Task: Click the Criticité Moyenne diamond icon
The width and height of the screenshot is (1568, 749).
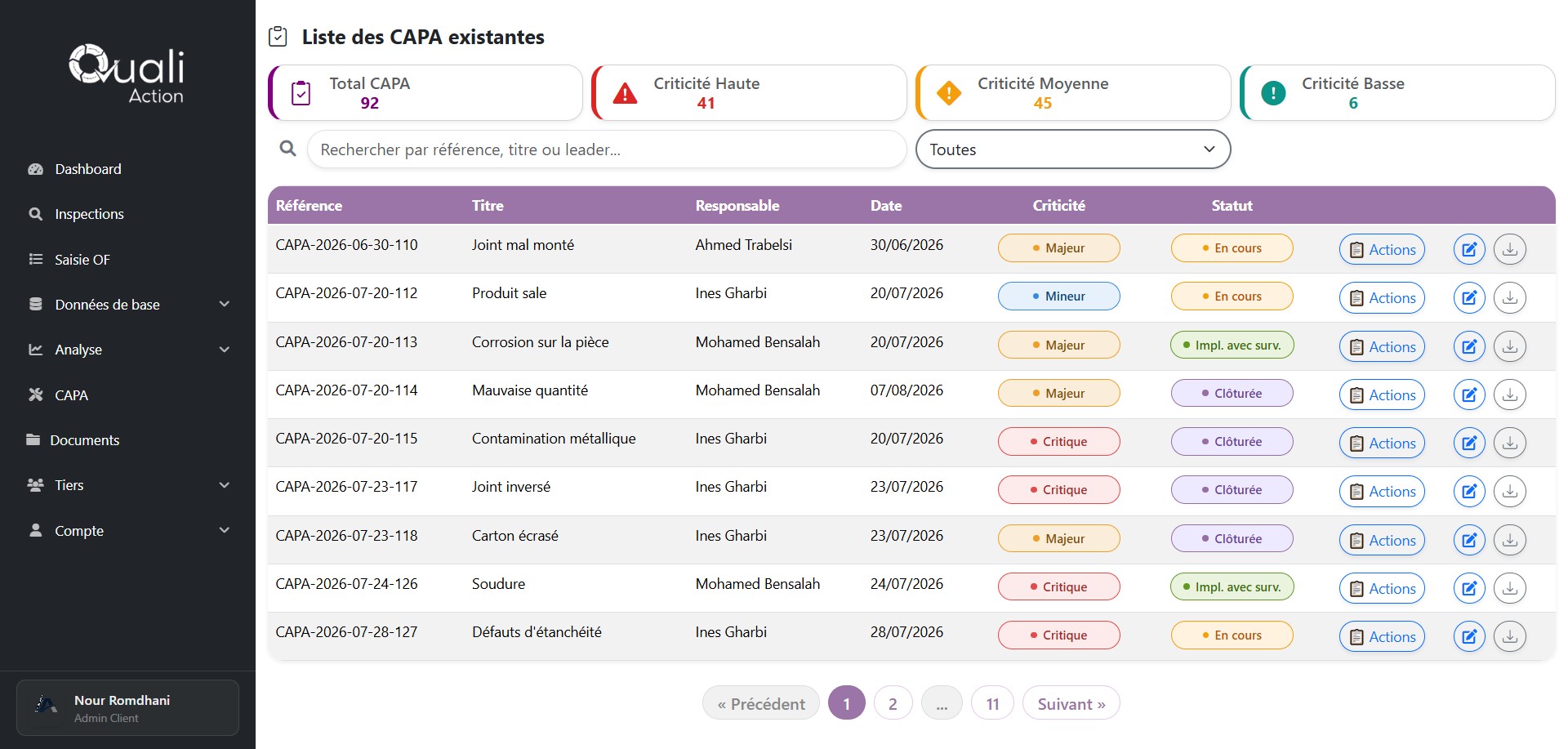Action: click(x=949, y=93)
